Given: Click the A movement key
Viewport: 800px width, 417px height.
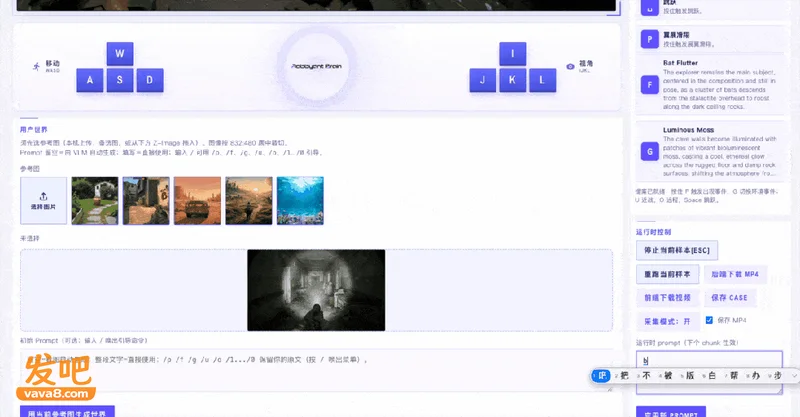Looking at the screenshot, I should coord(90,80).
